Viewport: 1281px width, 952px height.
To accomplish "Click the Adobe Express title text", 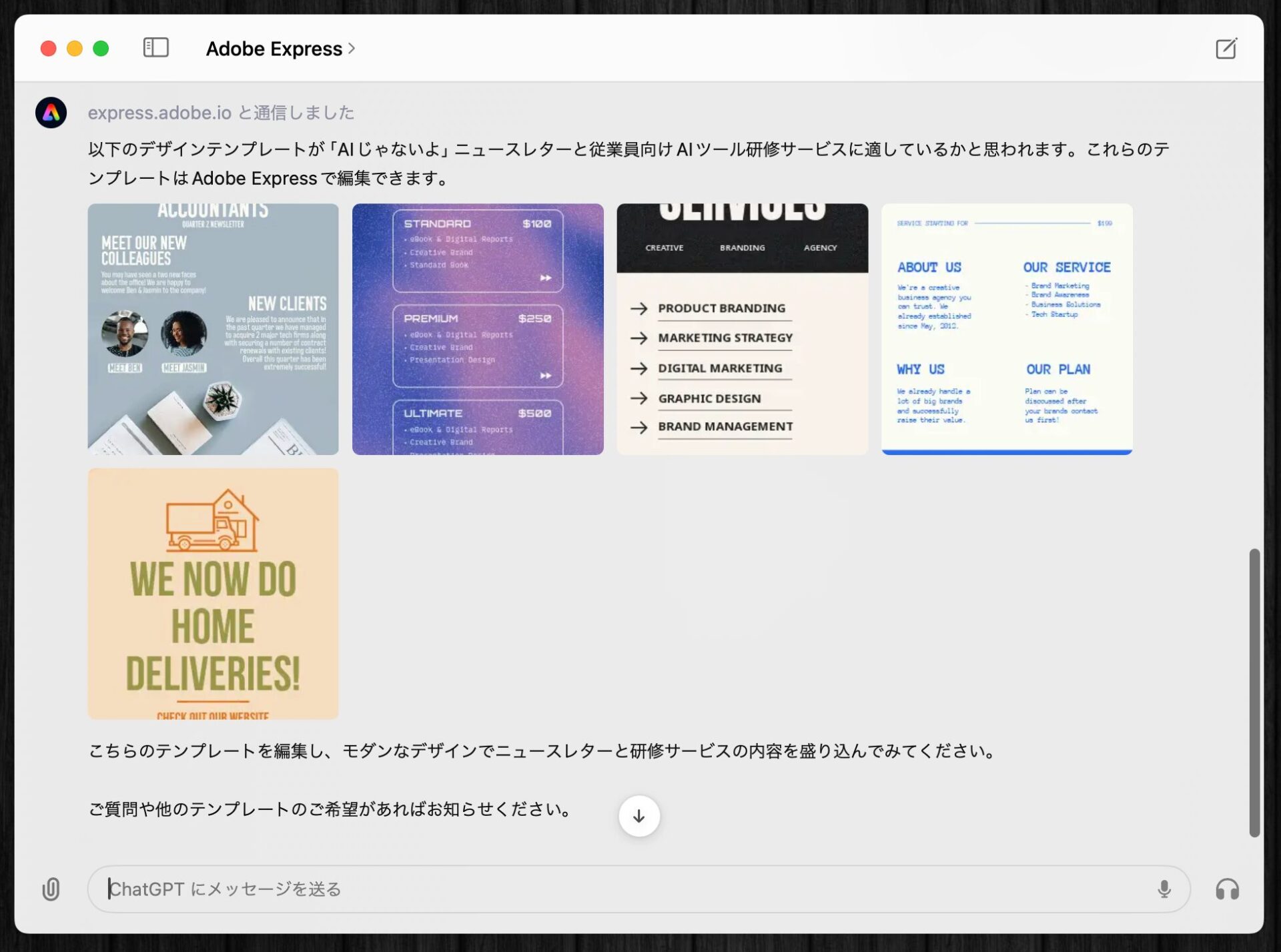I will (x=274, y=49).
